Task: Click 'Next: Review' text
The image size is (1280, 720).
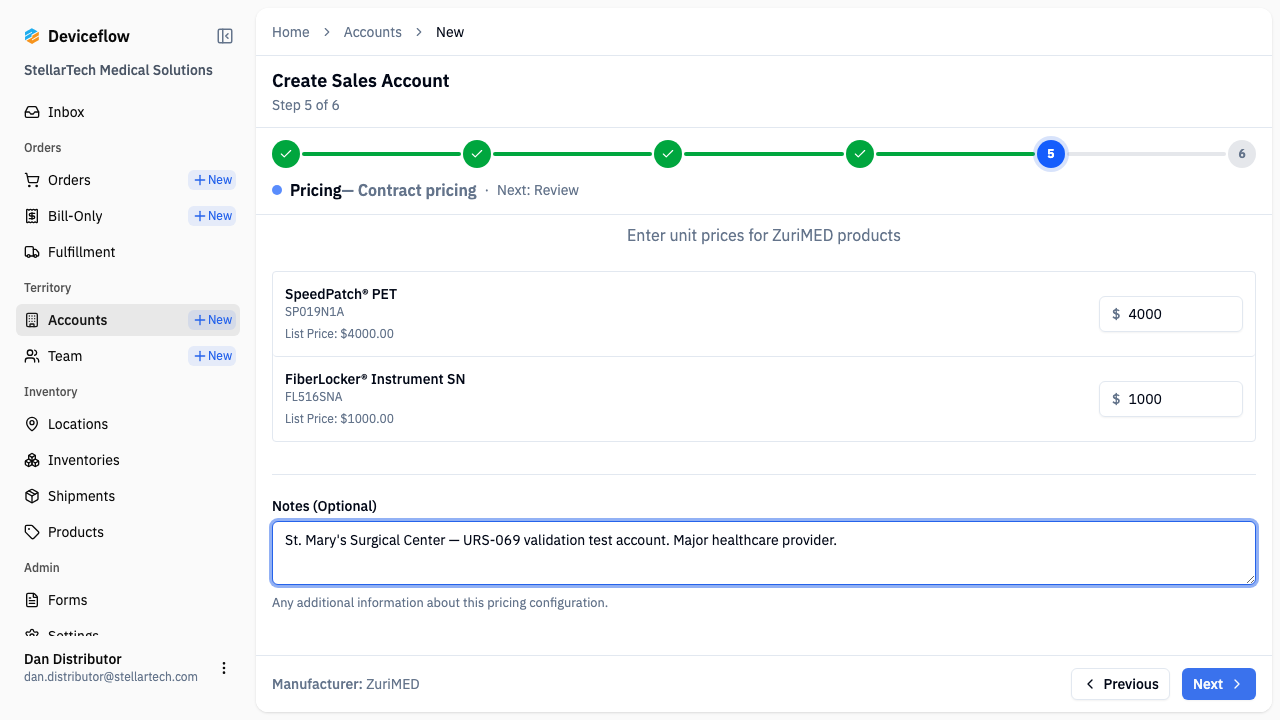Action: (538, 190)
